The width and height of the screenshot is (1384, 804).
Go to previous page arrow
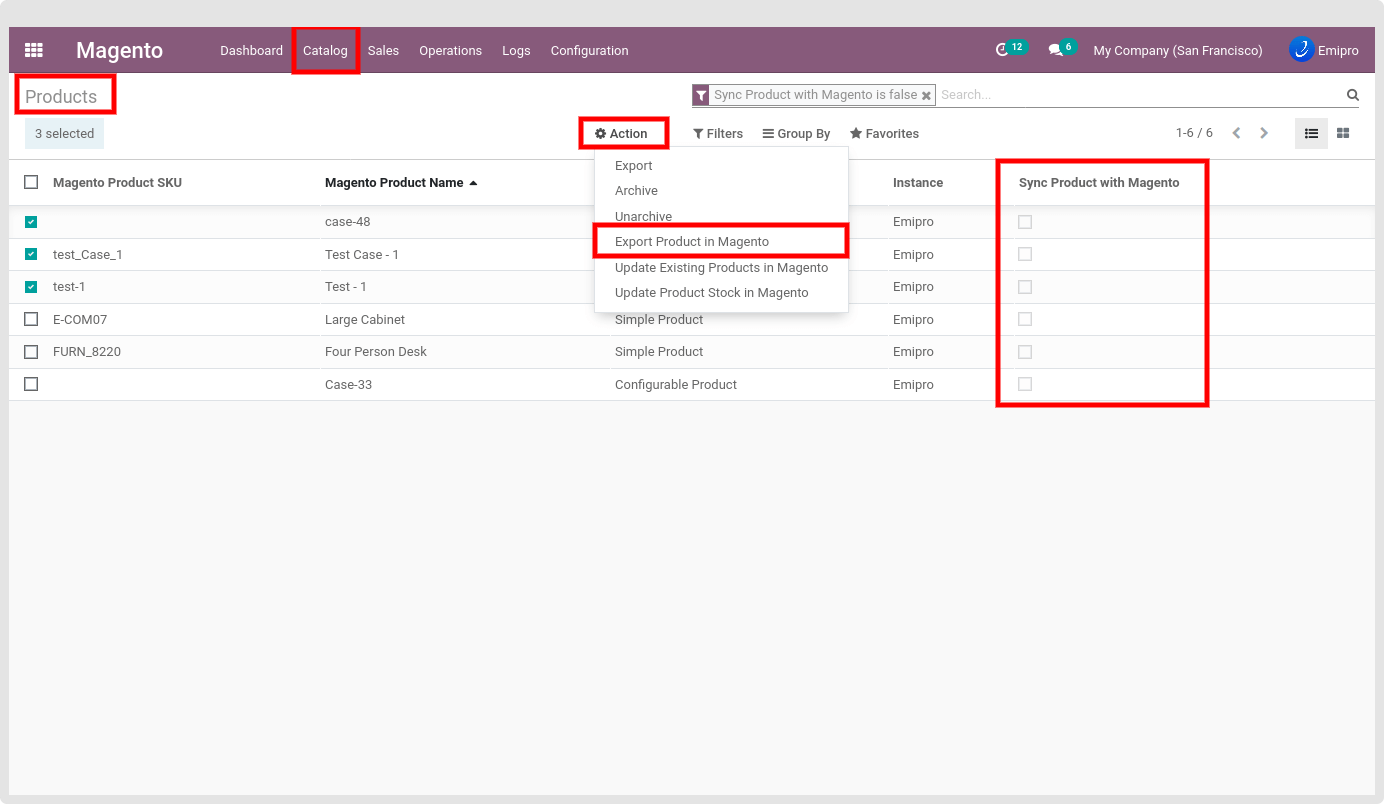click(x=1236, y=133)
